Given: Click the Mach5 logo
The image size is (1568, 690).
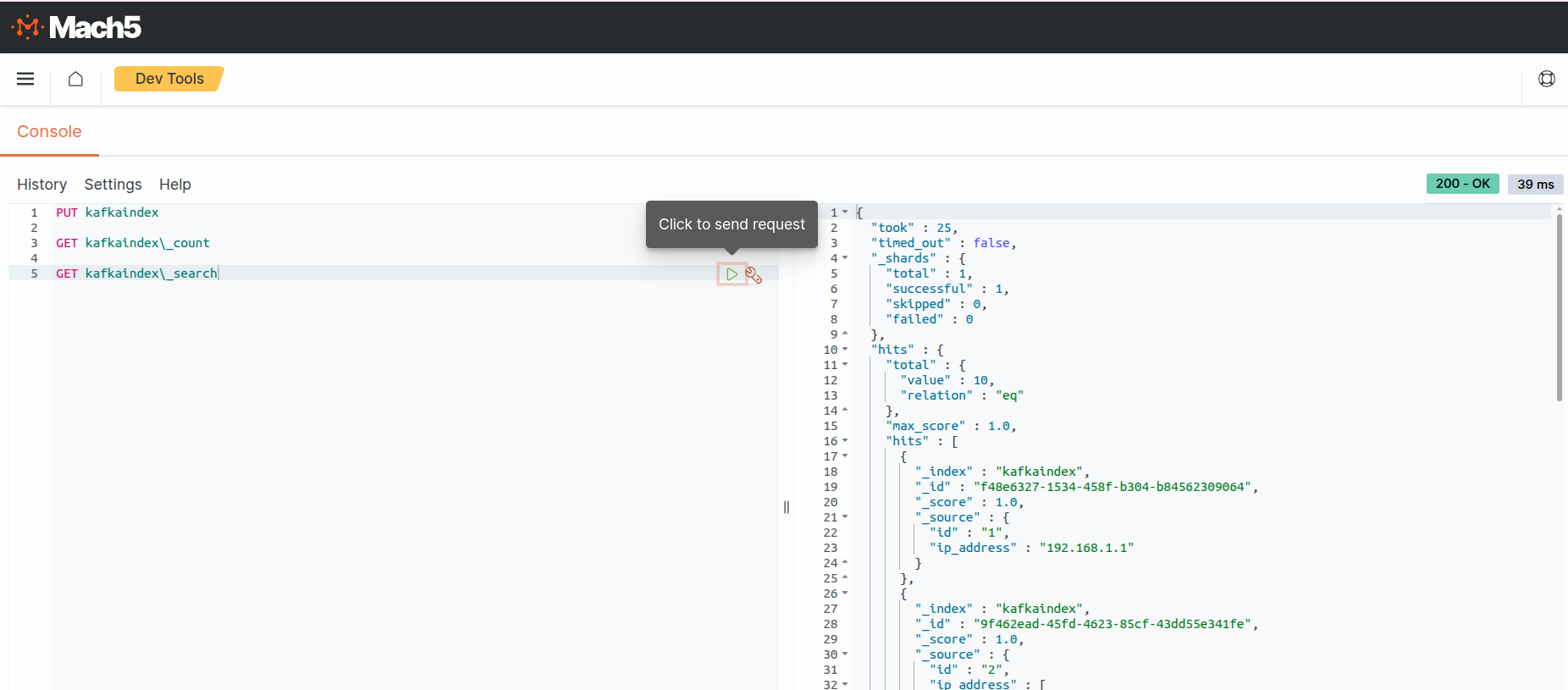Looking at the screenshot, I should coord(76,27).
